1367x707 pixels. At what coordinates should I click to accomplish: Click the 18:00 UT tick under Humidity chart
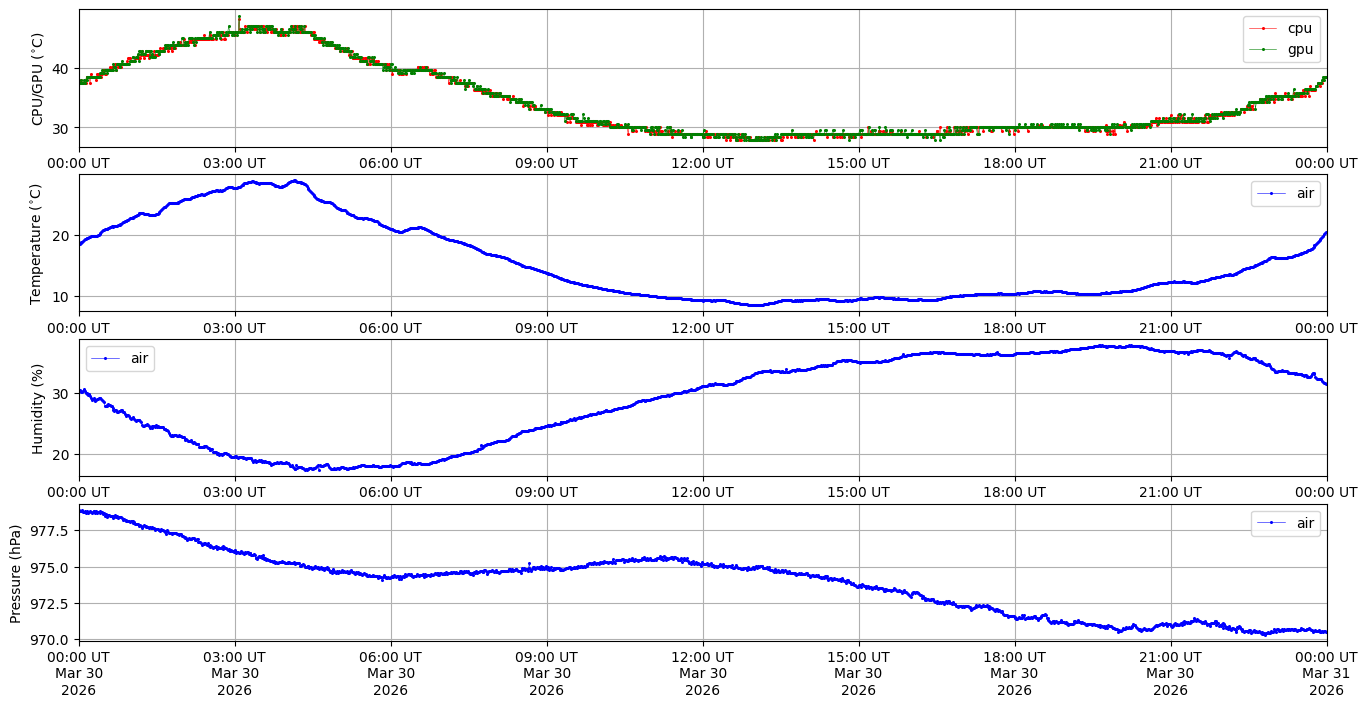[x=1014, y=492]
